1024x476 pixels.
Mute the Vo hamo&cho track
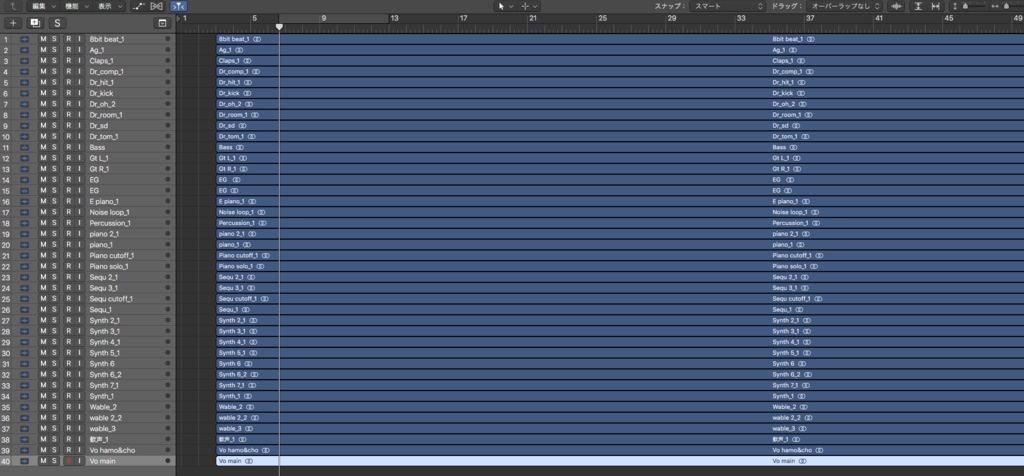point(43,450)
